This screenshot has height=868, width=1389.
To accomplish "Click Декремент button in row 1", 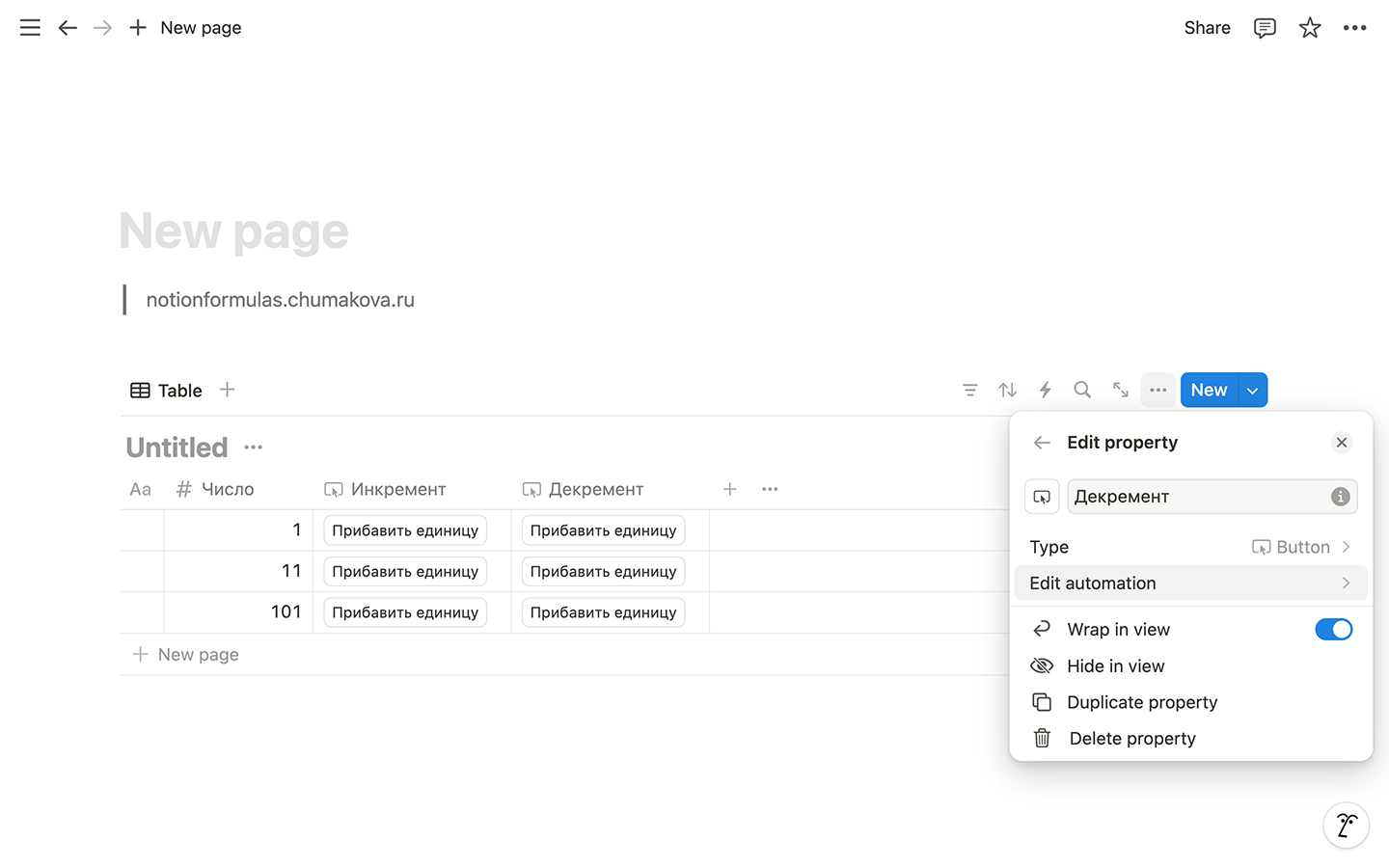I will tap(603, 530).
